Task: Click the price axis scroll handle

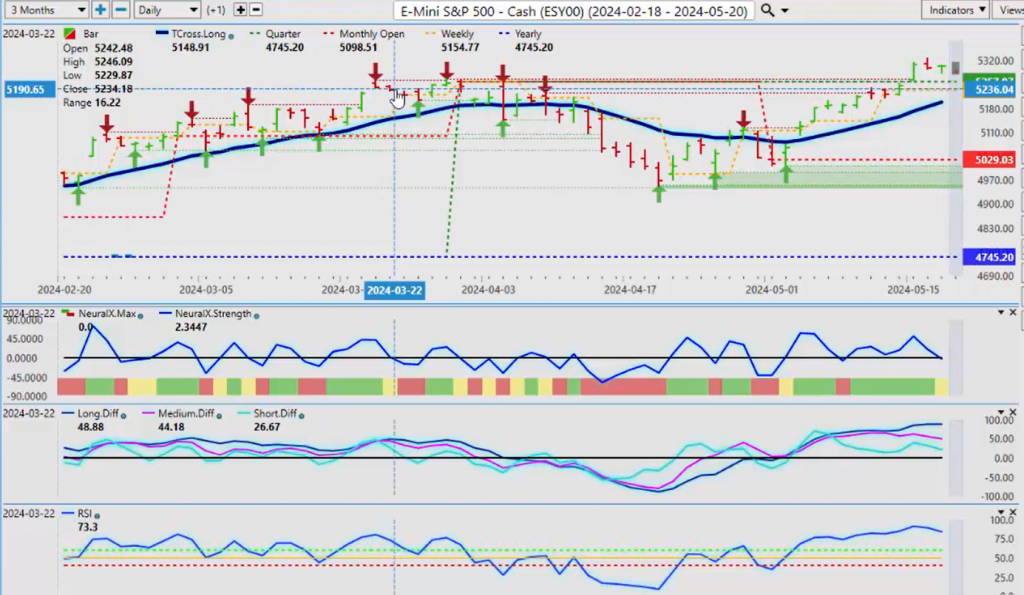Action: [x=957, y=67]
